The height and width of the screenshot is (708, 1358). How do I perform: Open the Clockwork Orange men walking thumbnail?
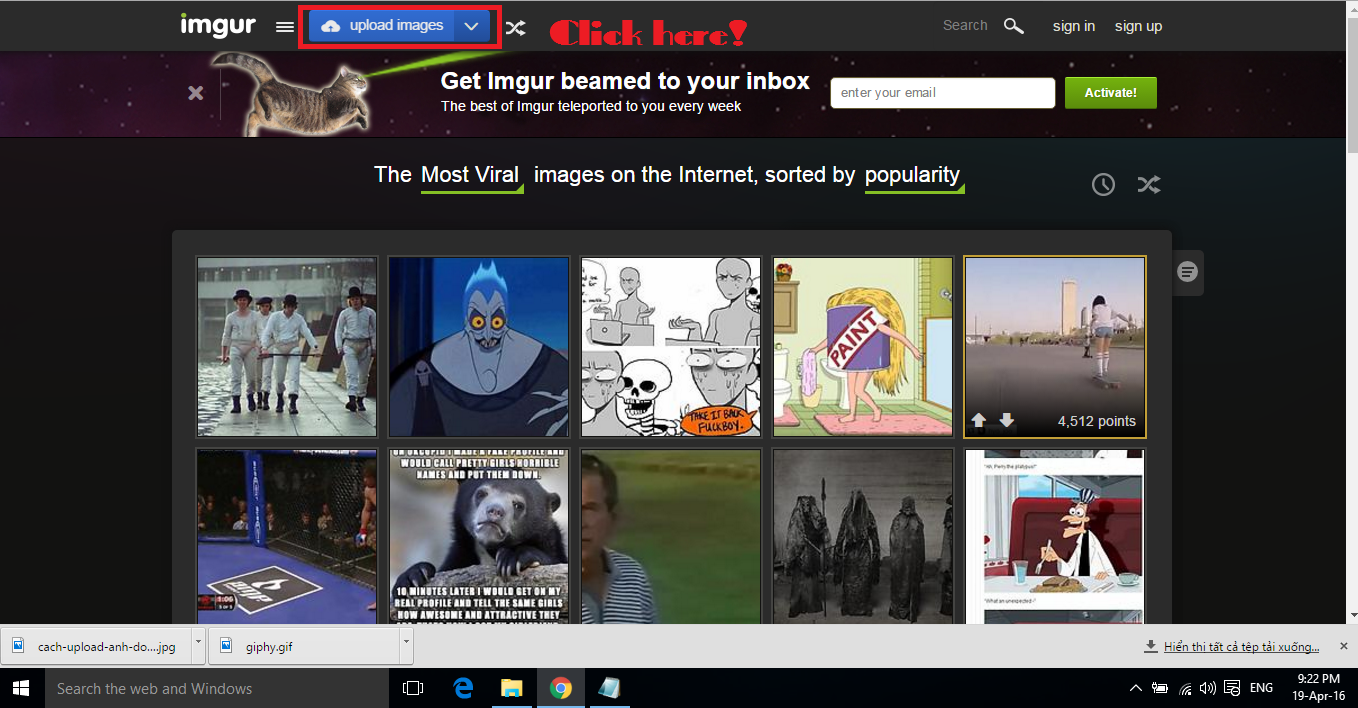point(287,347)
